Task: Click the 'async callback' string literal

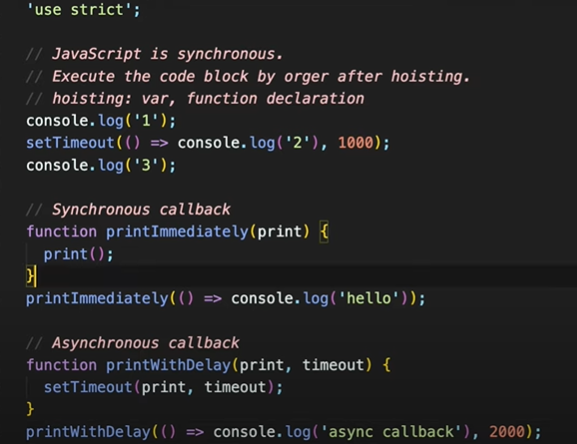Action: click(392, 432)
